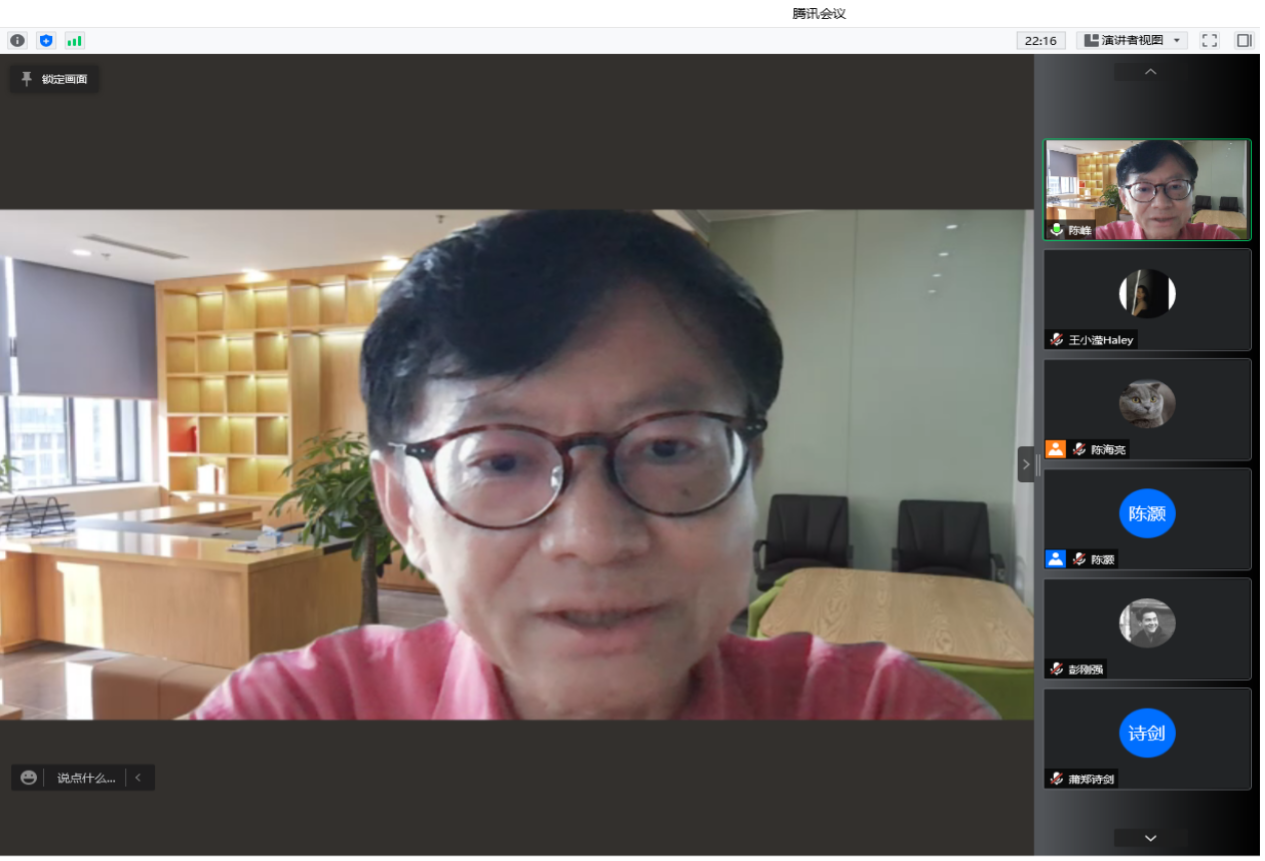Open the blue security shield icon
1265x861 pixels.
click(x=46, y=41)
